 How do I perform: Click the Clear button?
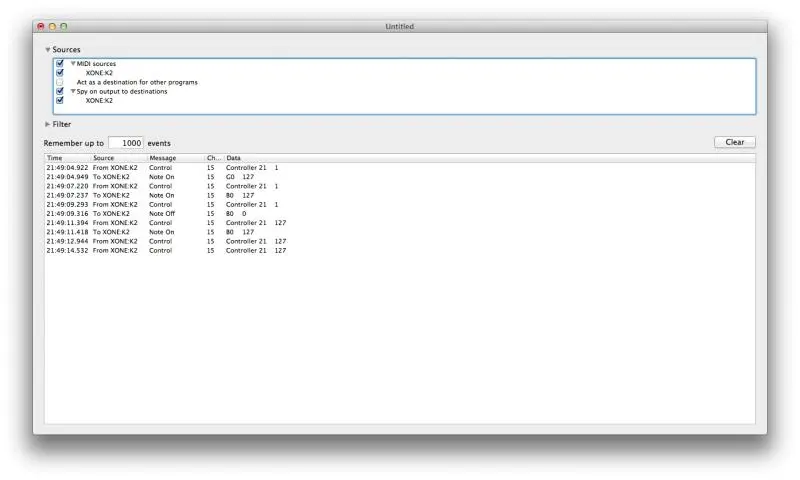734,142
